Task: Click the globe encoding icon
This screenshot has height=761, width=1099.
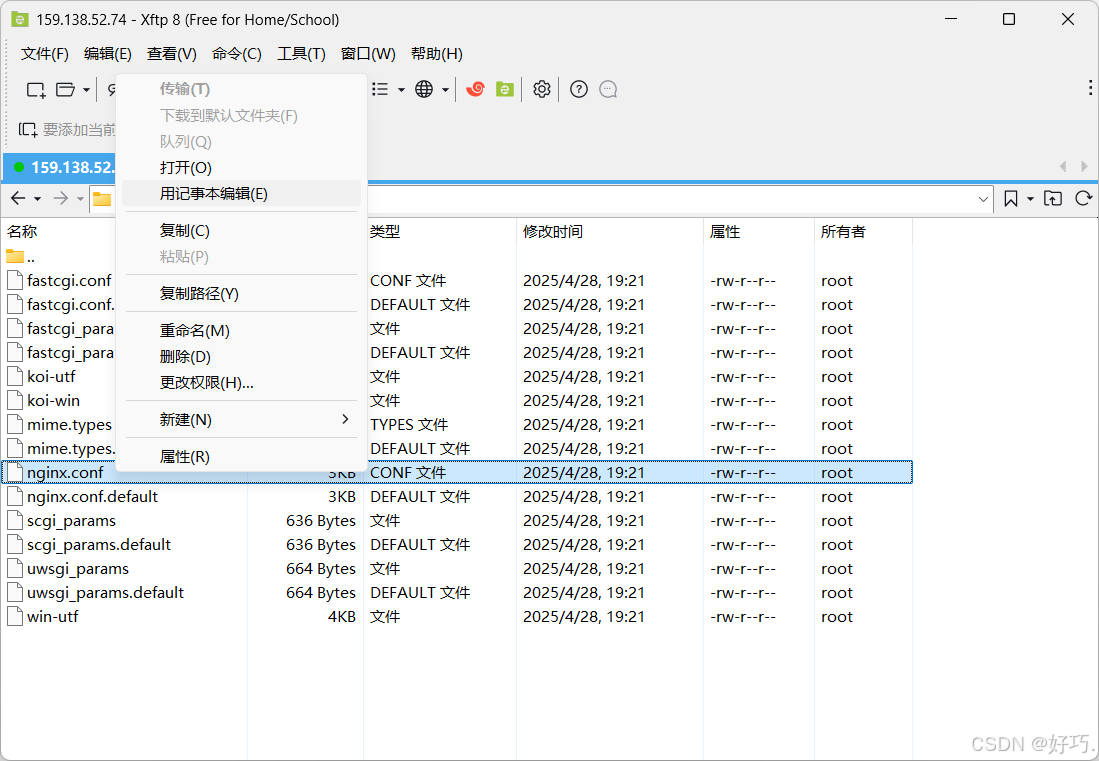Action: pos(424,89)
